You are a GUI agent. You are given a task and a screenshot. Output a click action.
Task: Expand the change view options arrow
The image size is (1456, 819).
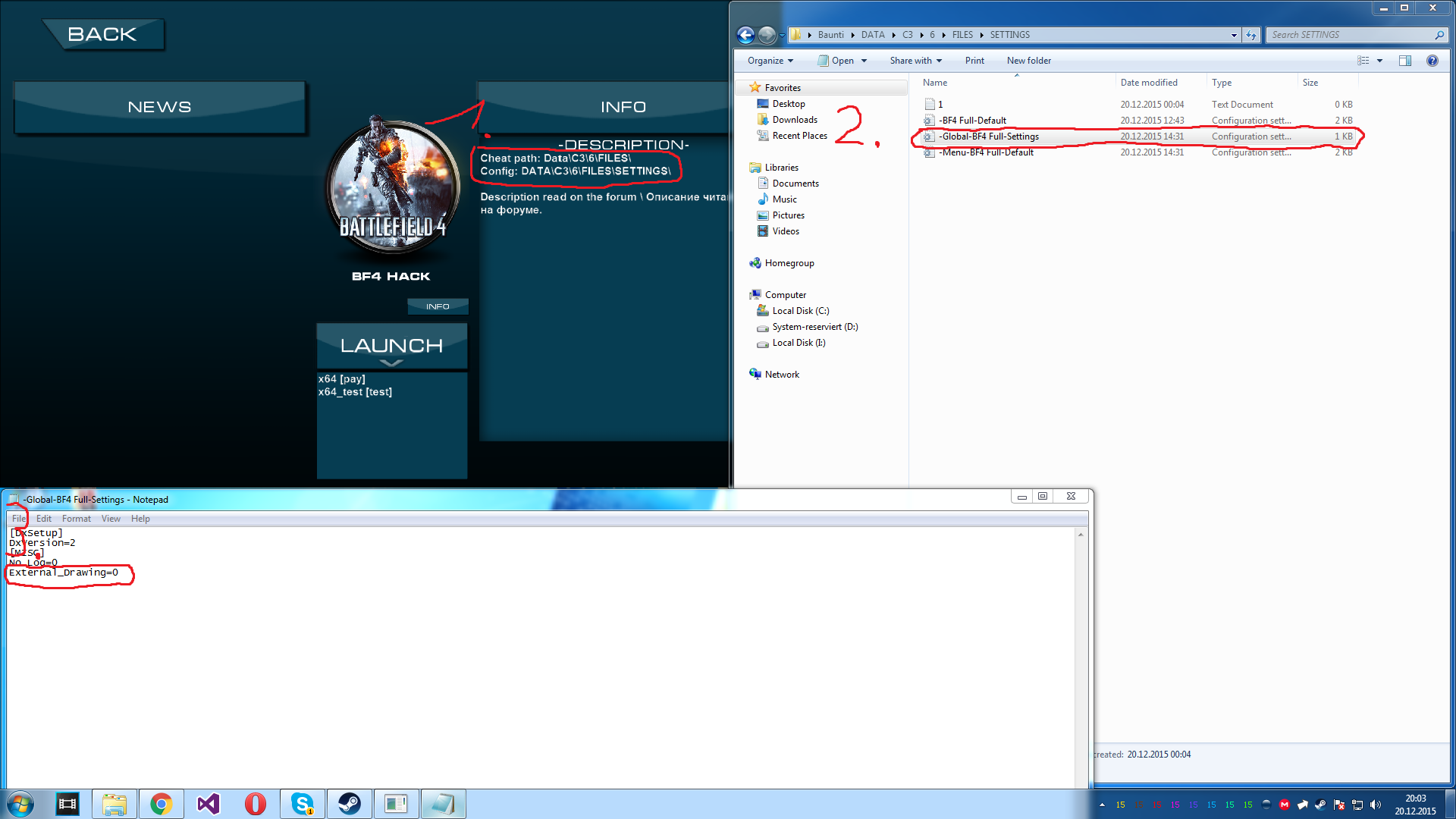coord(1379,61)
